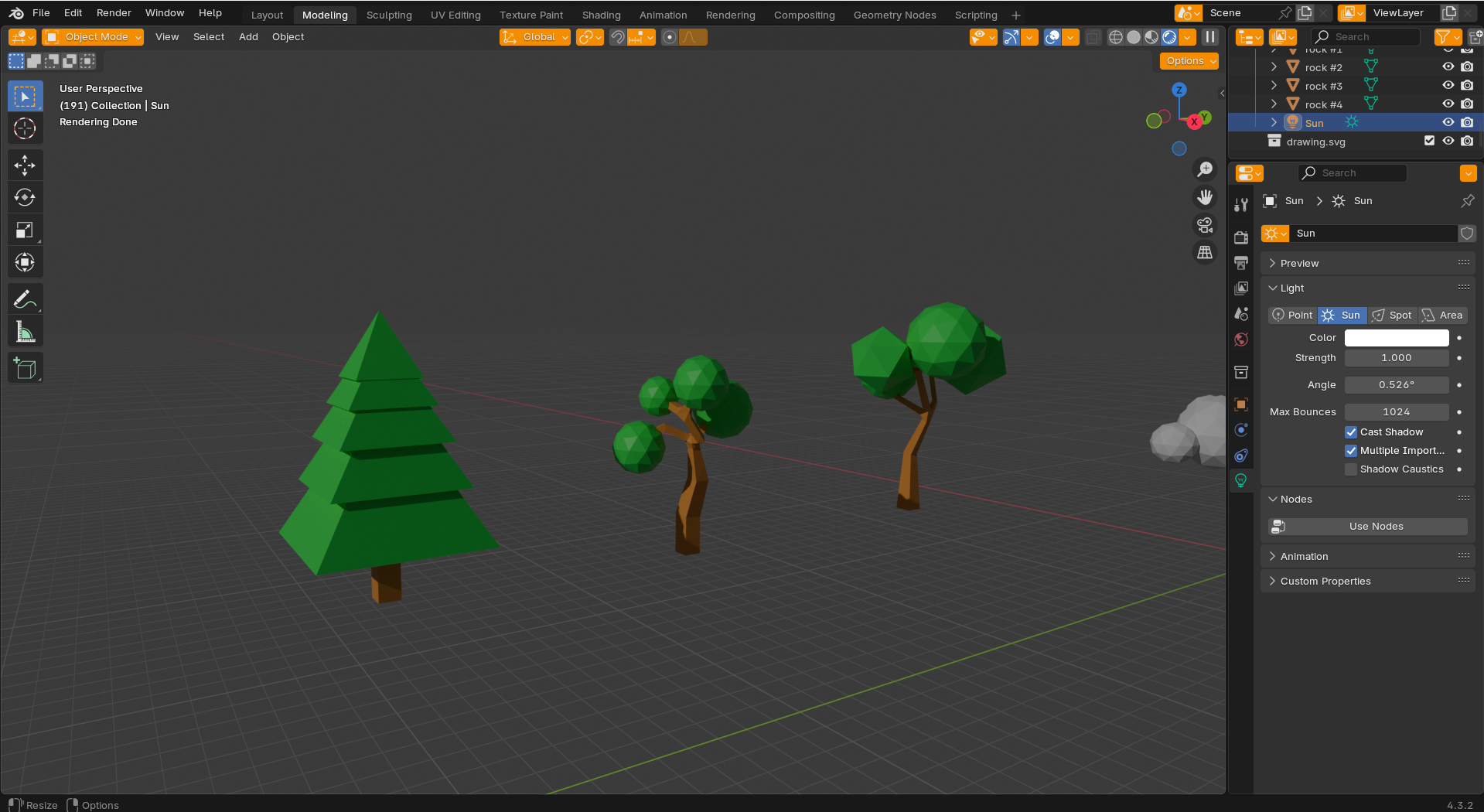Open the View Layer properties tab
Screen dimensions: 1484x812
(1241, 288)
